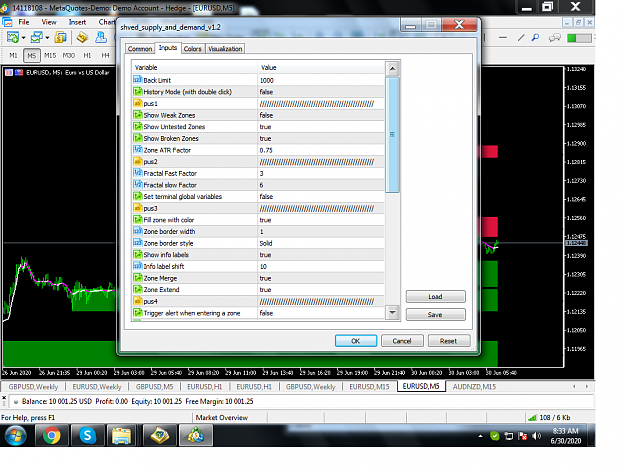Click the Profiles toolbar icon
The image size is (625, 469).
click(37, 37)
